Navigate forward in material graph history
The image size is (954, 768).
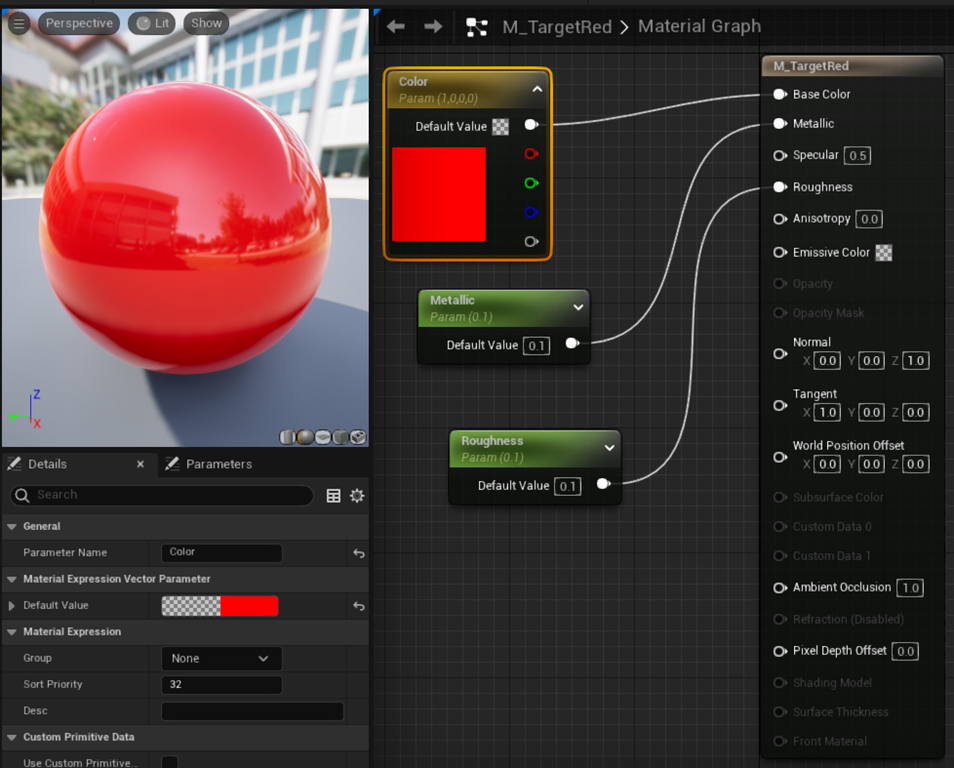[433, 26]
